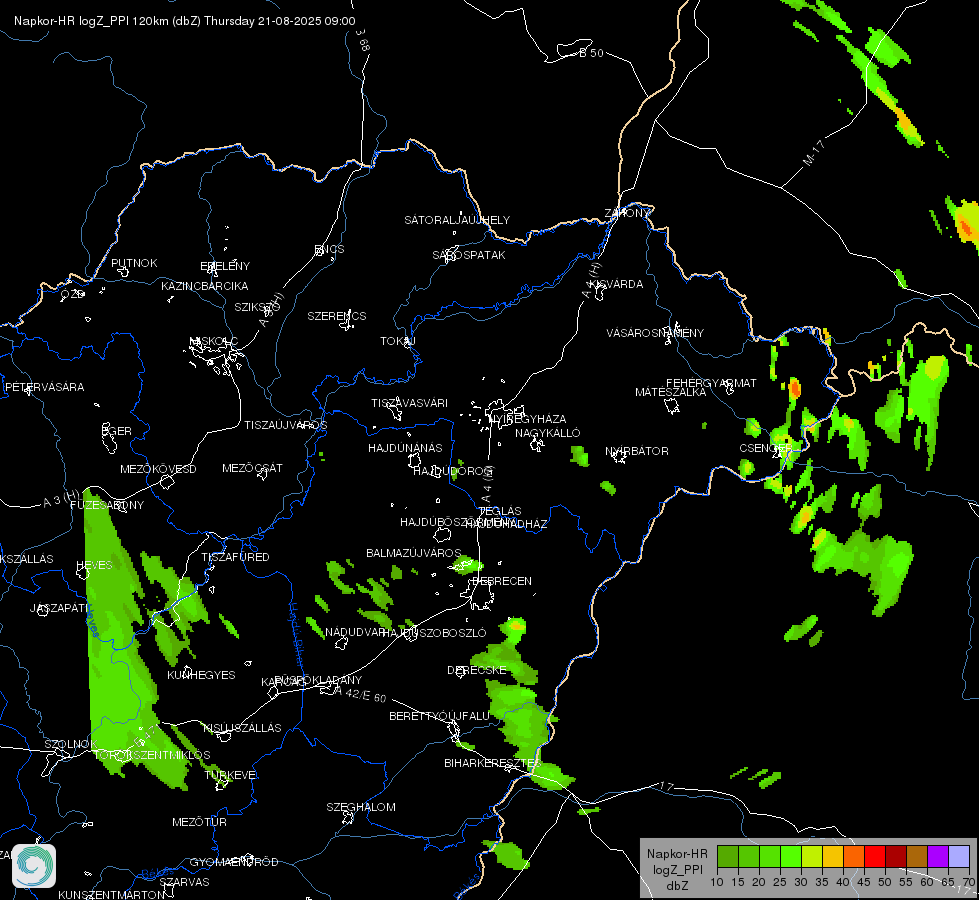
Task: Click the DERECSKE town label
Action: click(477, 670)
